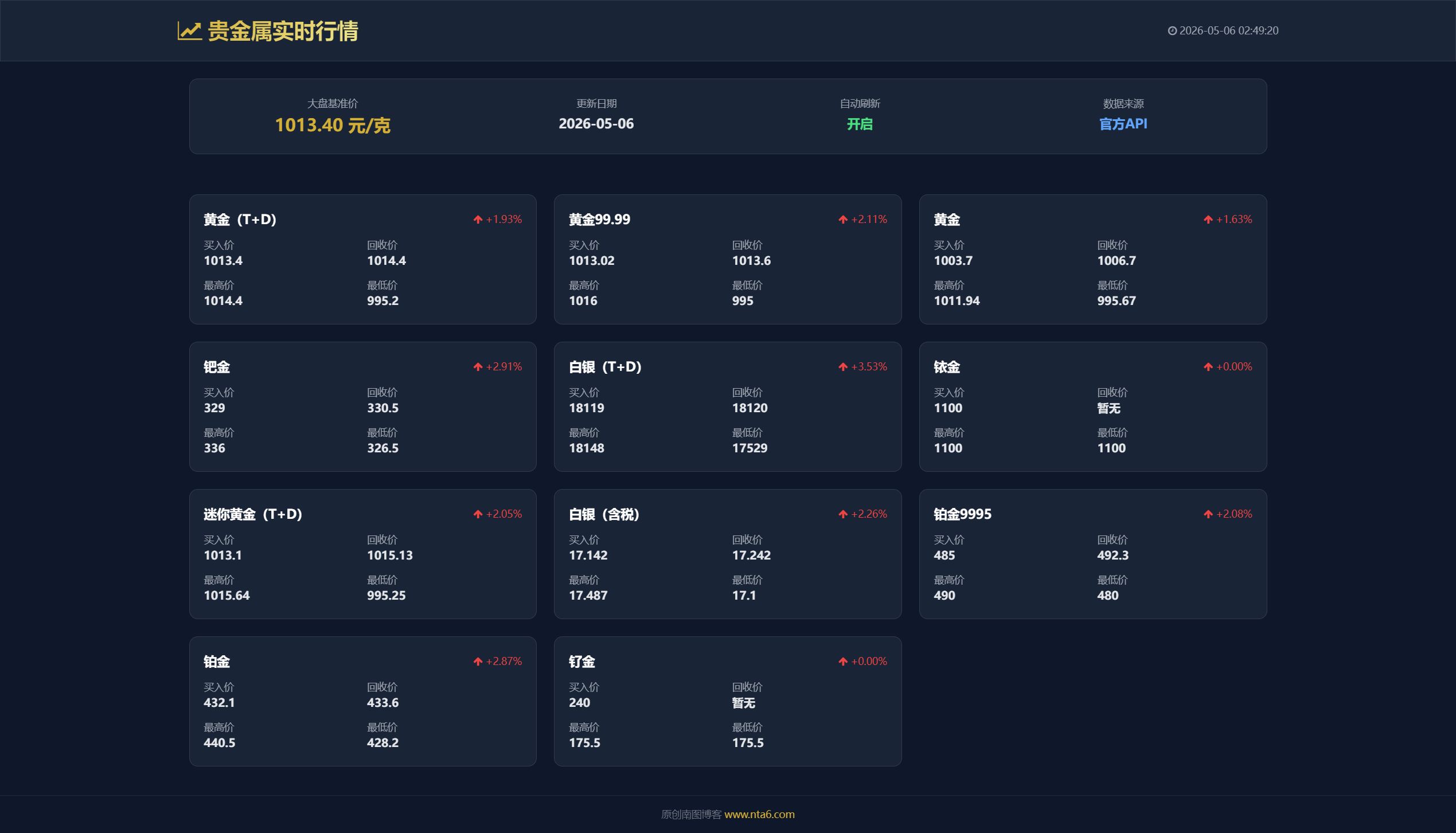Open the 官方API data source link
Viewport: 1456px width, 833px height.
1123,124
